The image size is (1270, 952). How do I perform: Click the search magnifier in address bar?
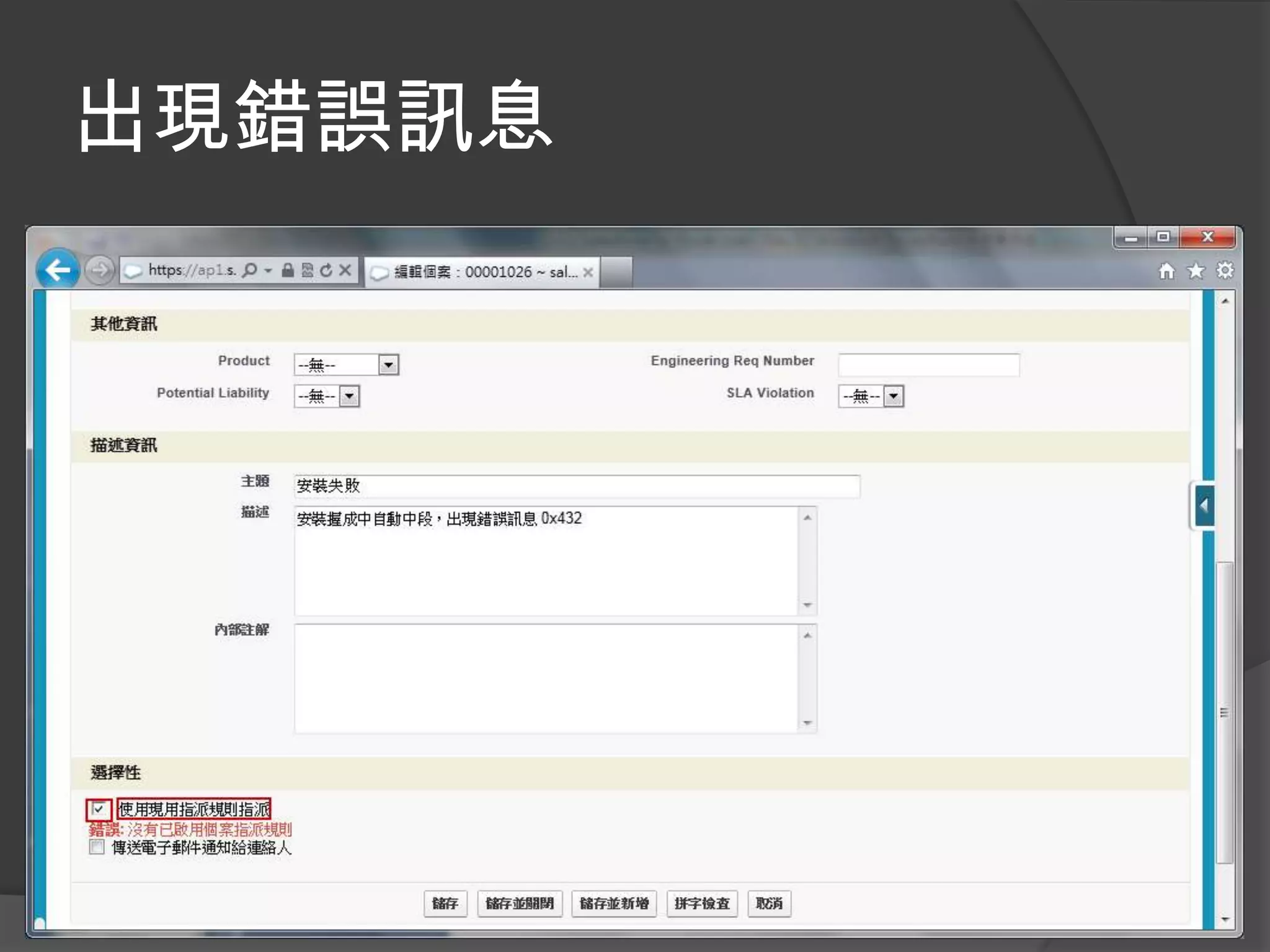pos(249,270)
